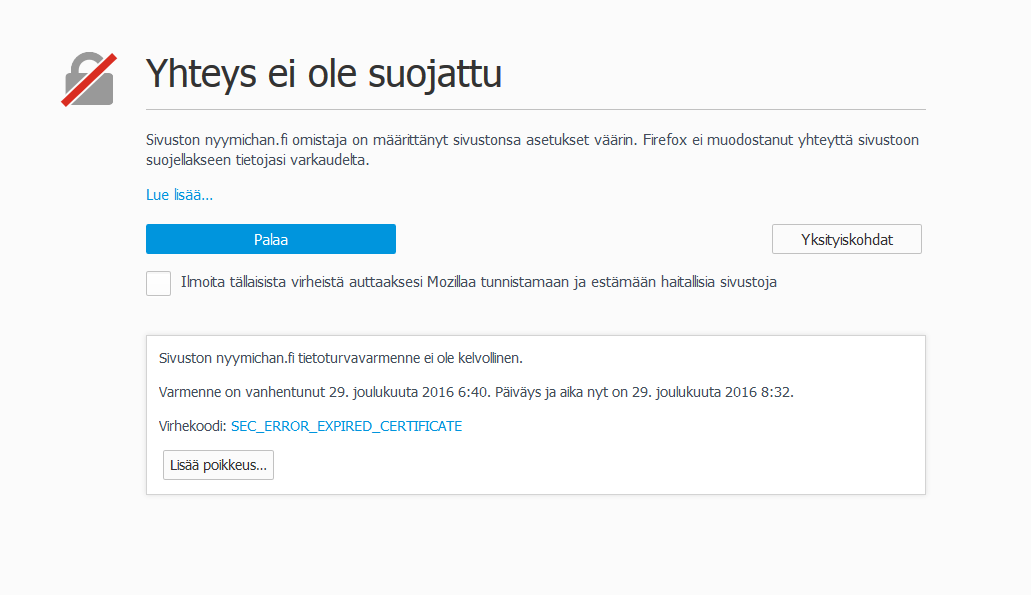Click the 'Virhekoodi:' label text
Screen dimensions: 1031x595
(x=192, y=426)
